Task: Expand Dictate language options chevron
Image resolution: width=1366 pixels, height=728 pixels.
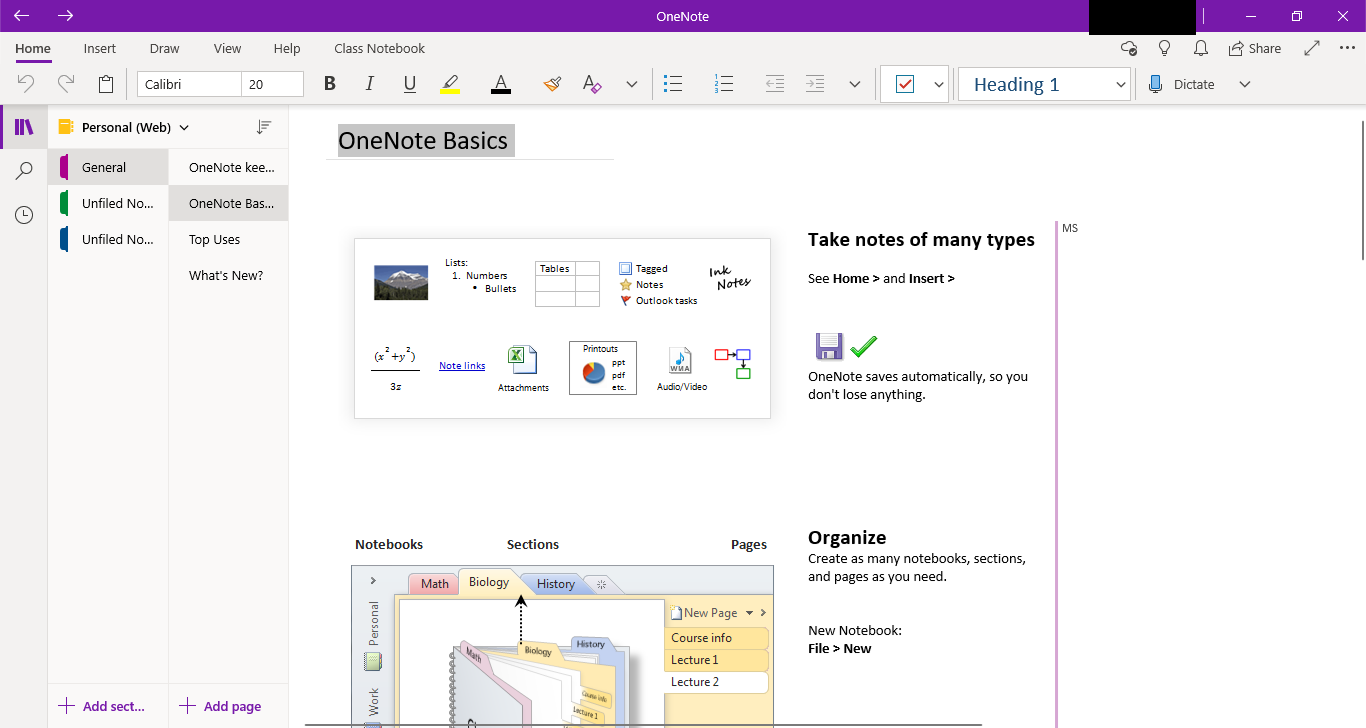Action: point(1245,84)
